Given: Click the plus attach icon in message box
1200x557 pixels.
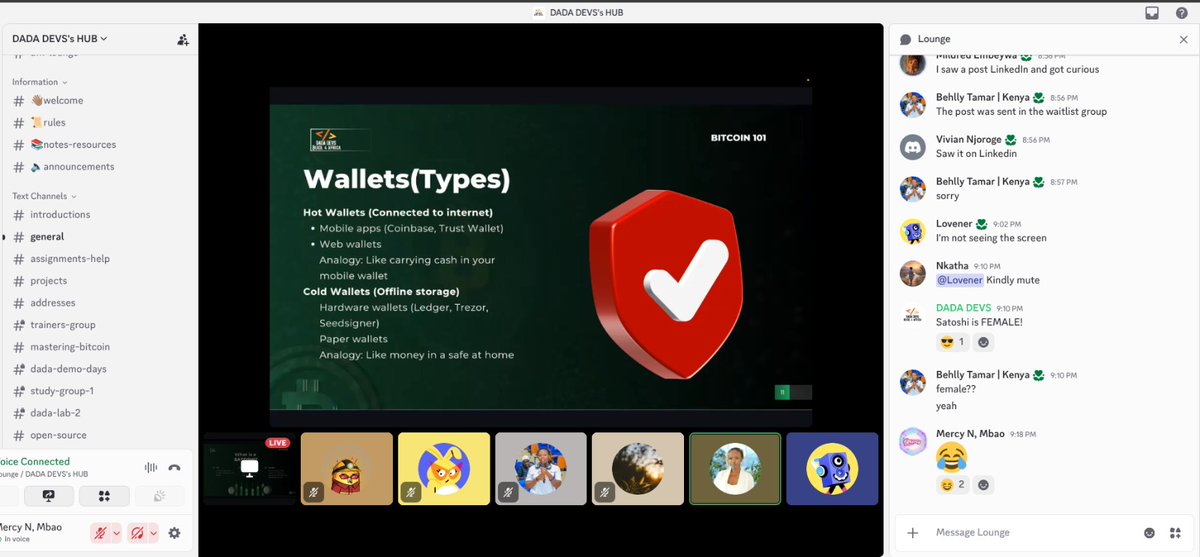Looking at the screenshot, I should pyautogui.click(x=912, y=533).
